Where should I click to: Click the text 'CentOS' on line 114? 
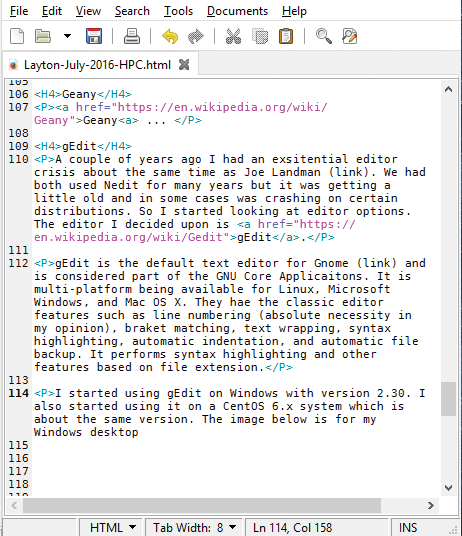pos(244,406)
